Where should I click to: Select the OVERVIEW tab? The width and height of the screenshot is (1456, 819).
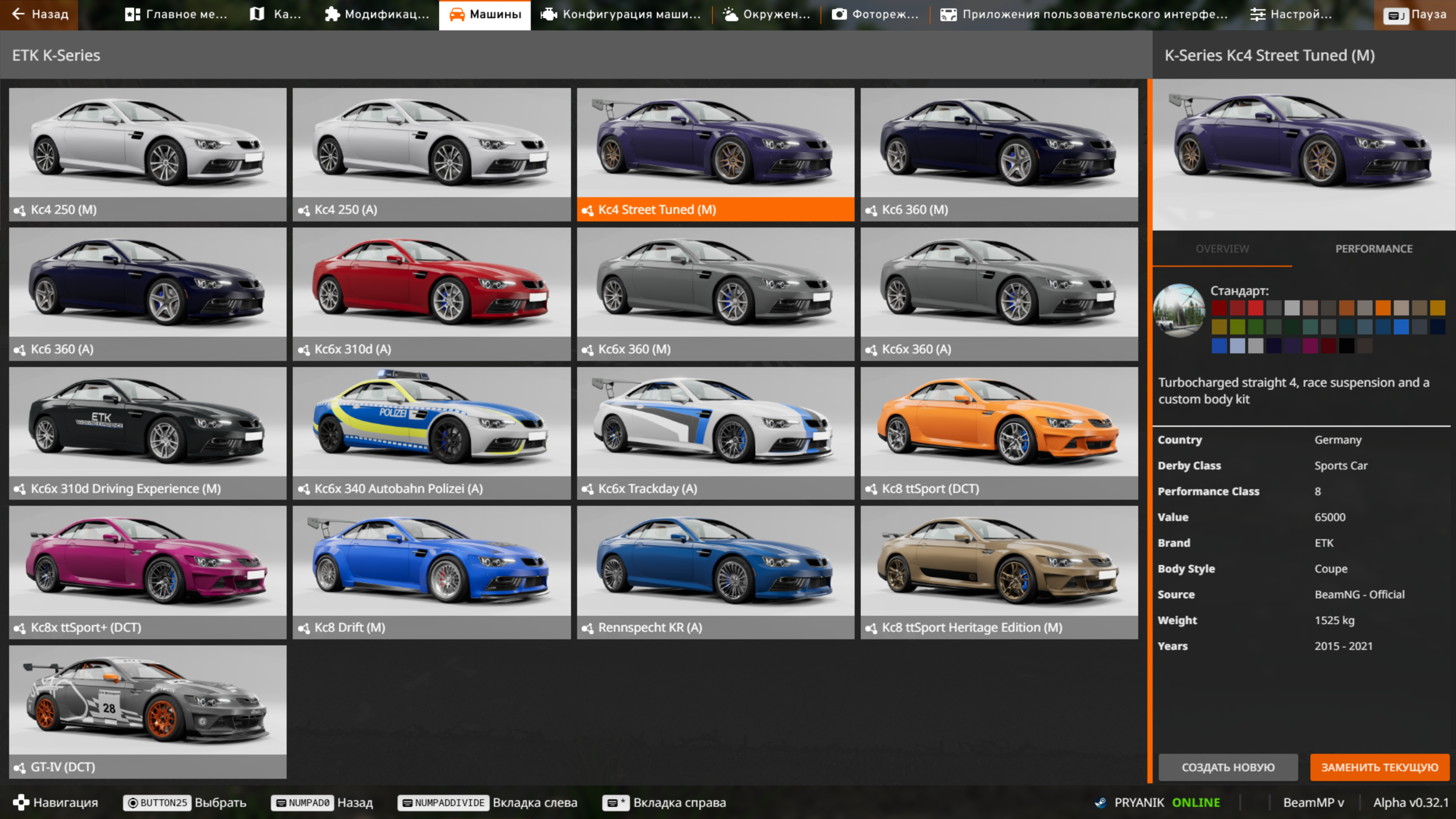[1222, 249]
